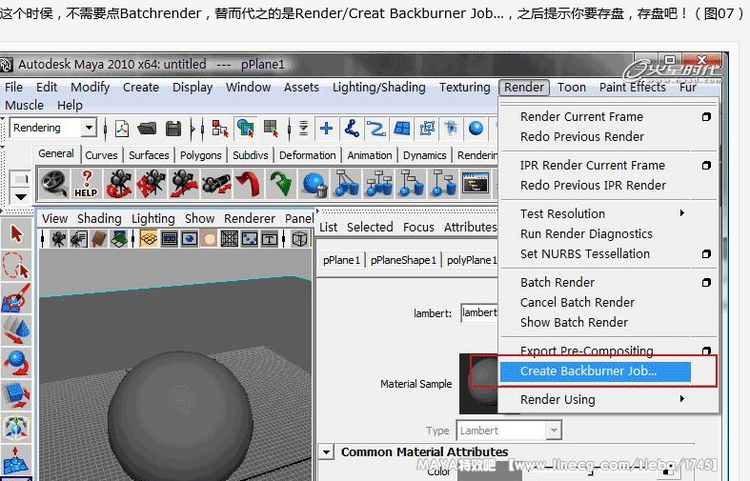The height and width of the screenshot is (481, 750).
Task: Open the Texturing menu
Action: [x=464, y=87]
